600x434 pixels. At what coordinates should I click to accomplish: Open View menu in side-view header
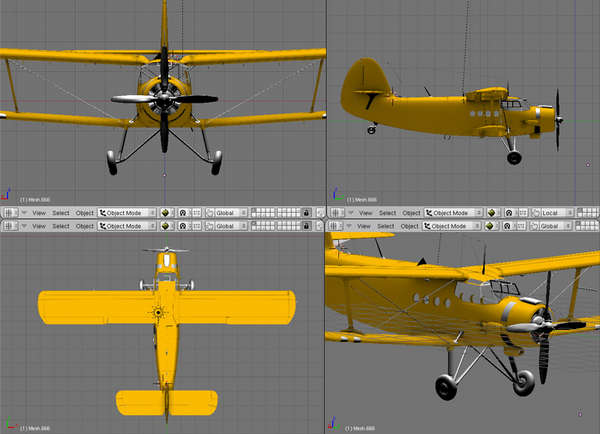click(x=365, y=213)
